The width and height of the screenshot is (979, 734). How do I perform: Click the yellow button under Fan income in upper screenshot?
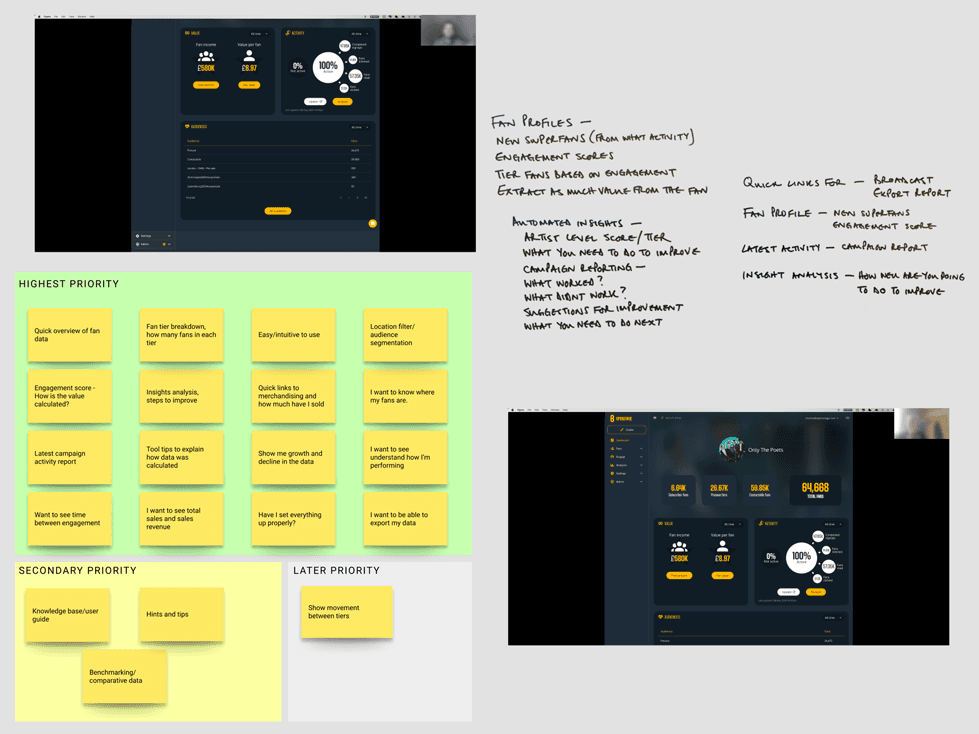pyautogui.click(x=206, y=85)
